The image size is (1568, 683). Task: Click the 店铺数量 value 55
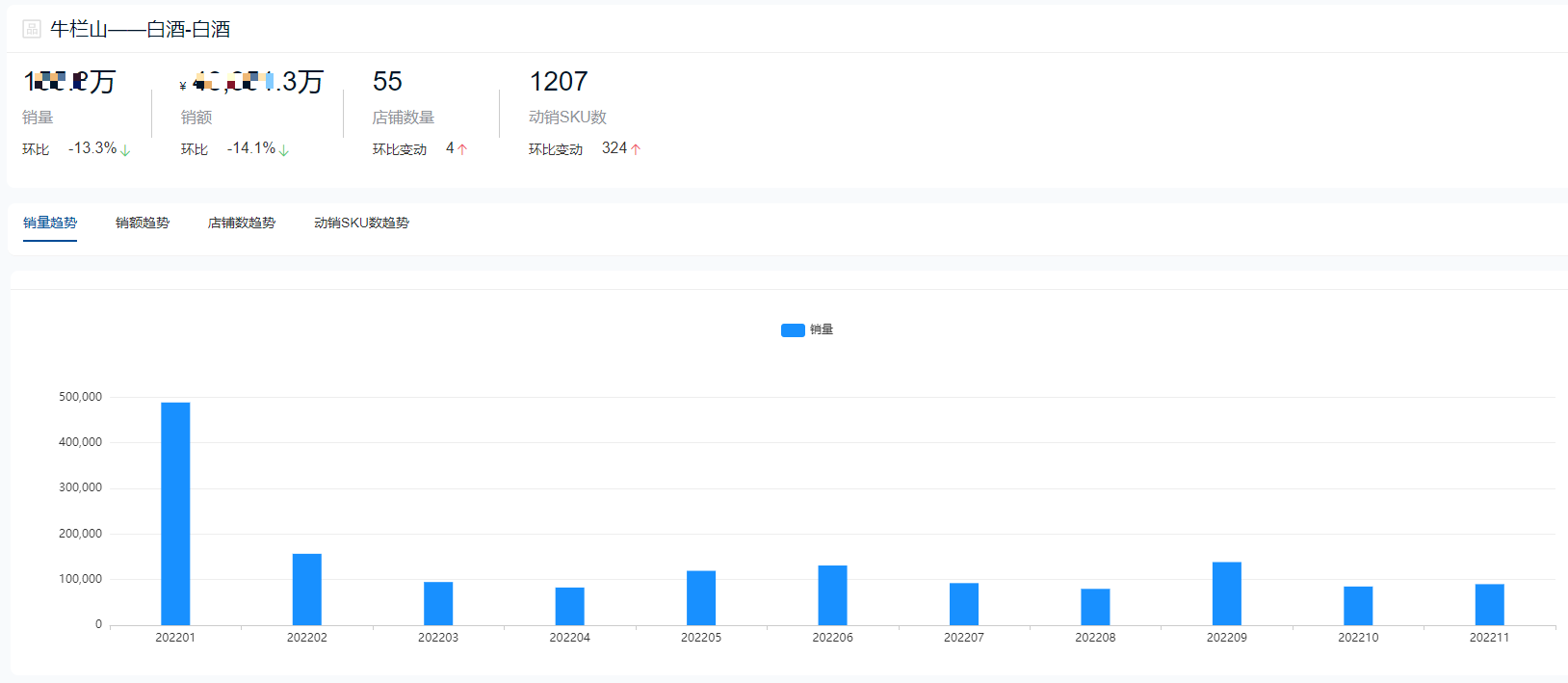coord(387,82)
